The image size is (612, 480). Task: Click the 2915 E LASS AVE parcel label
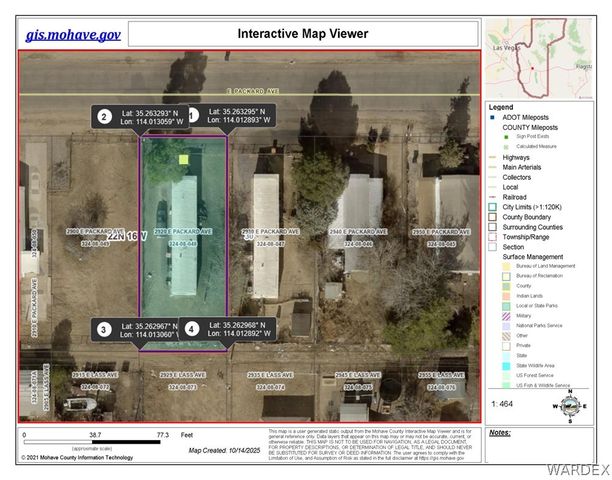click(95, 375)
